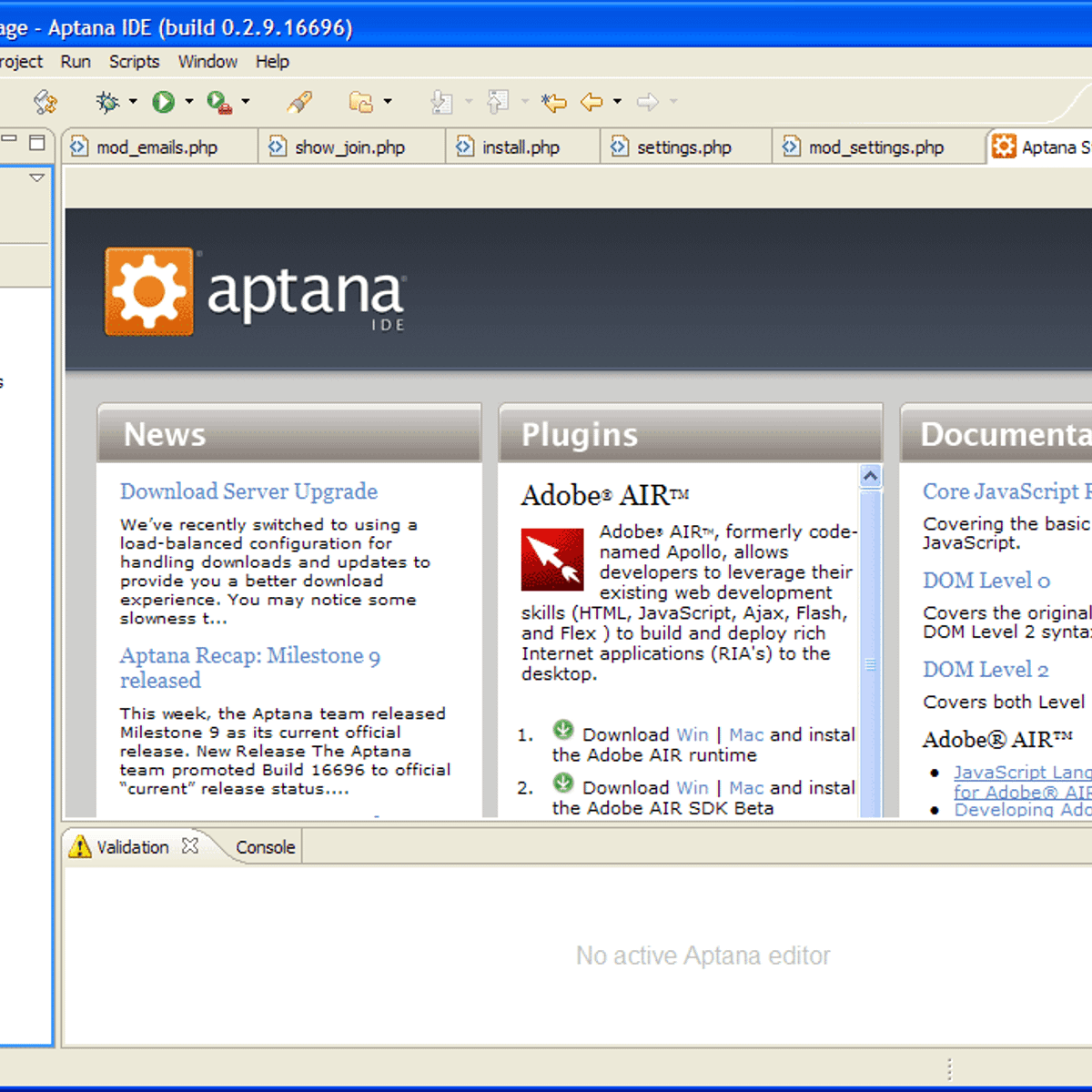The width and height of the screenshot is (1092, 1092).
Task: Click the synchronize icon in the toolbar
Action: point(45,102)
